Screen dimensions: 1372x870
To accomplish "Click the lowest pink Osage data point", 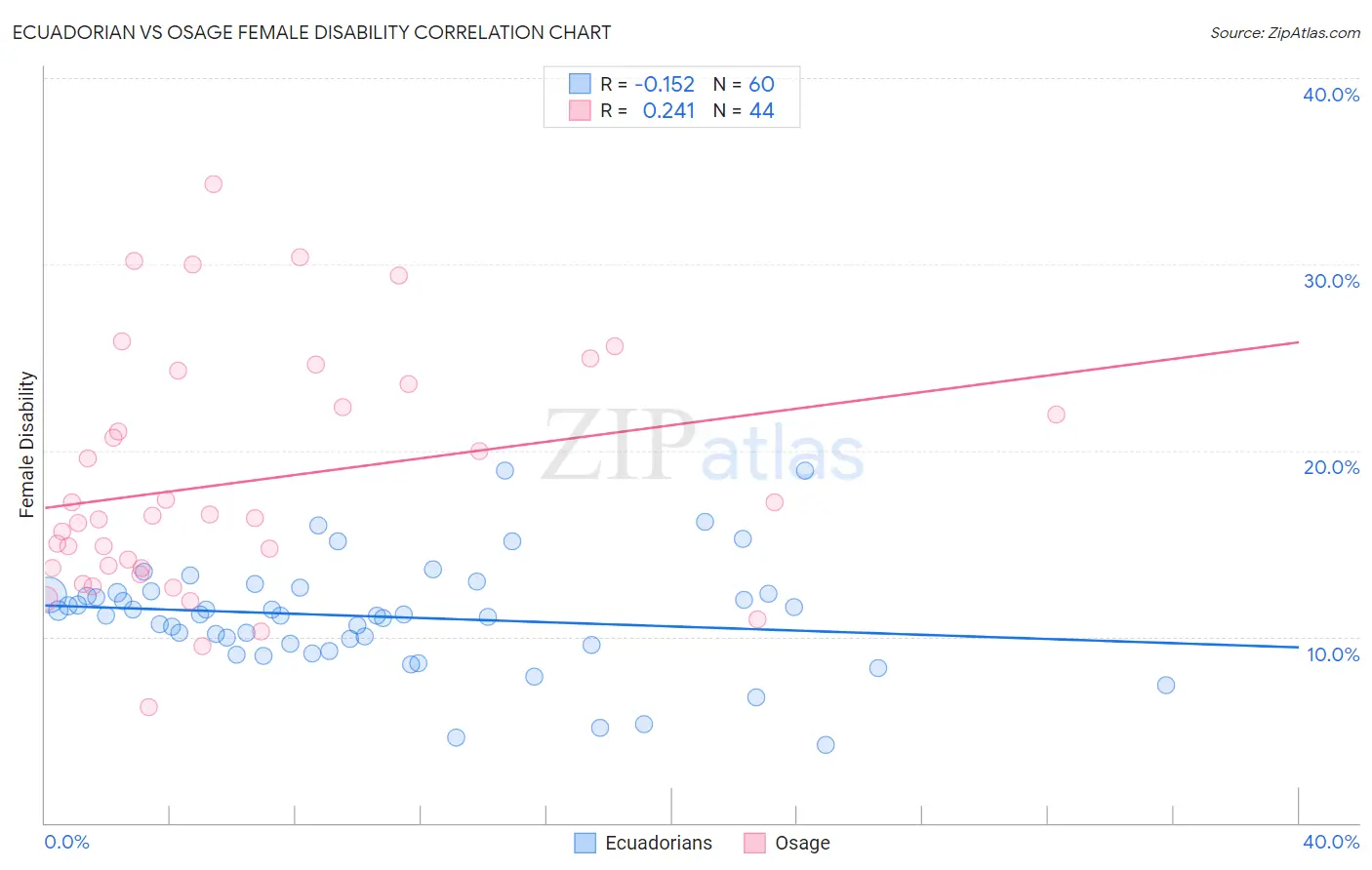I will (148, 707).
